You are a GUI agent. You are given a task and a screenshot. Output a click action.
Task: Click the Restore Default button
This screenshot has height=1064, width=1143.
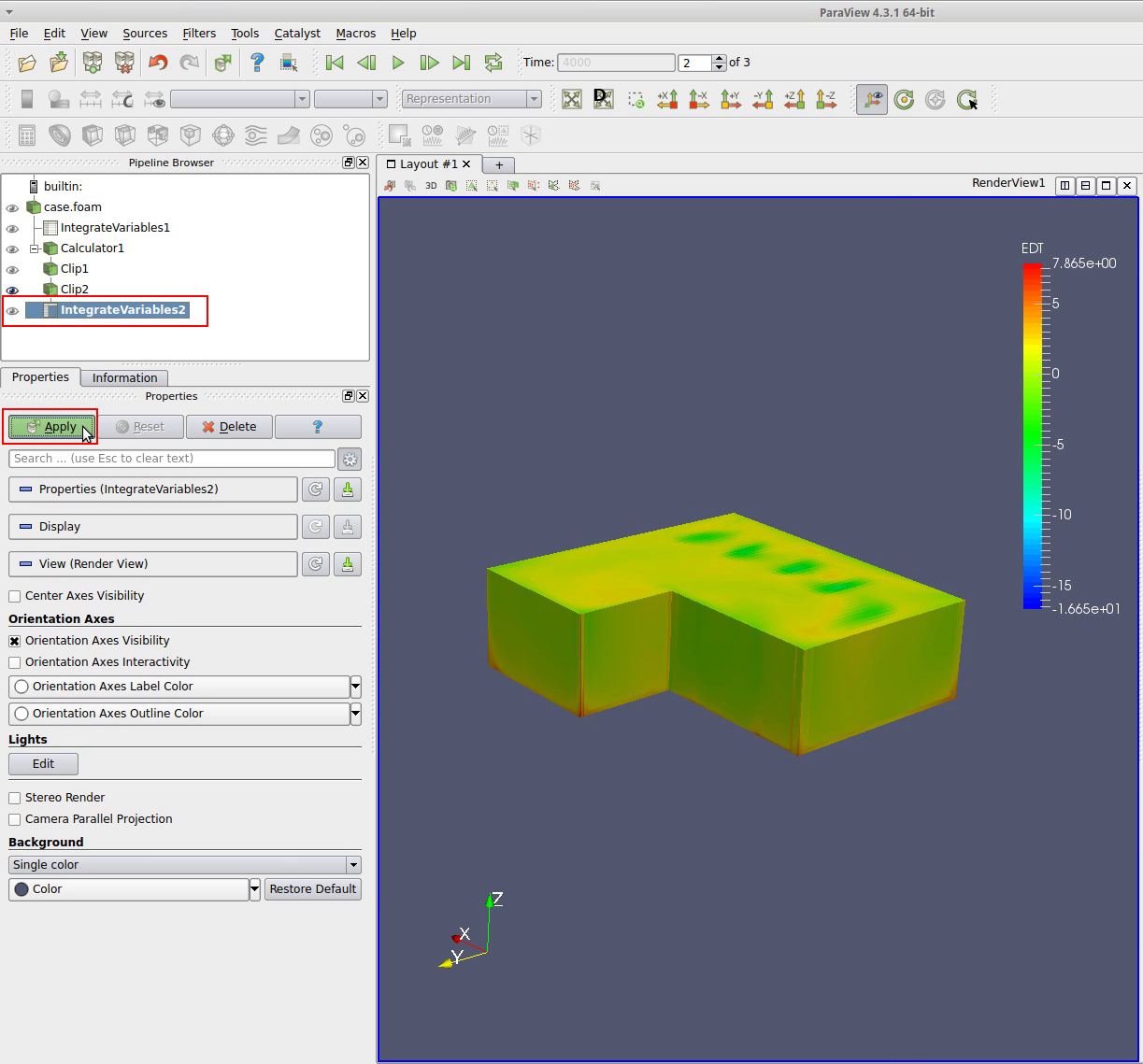312,889
